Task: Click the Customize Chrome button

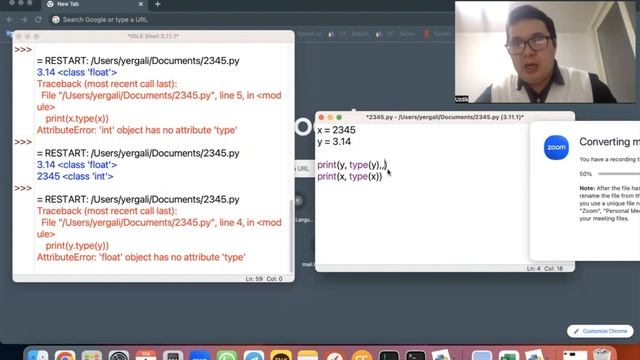Action: [600, 331]
